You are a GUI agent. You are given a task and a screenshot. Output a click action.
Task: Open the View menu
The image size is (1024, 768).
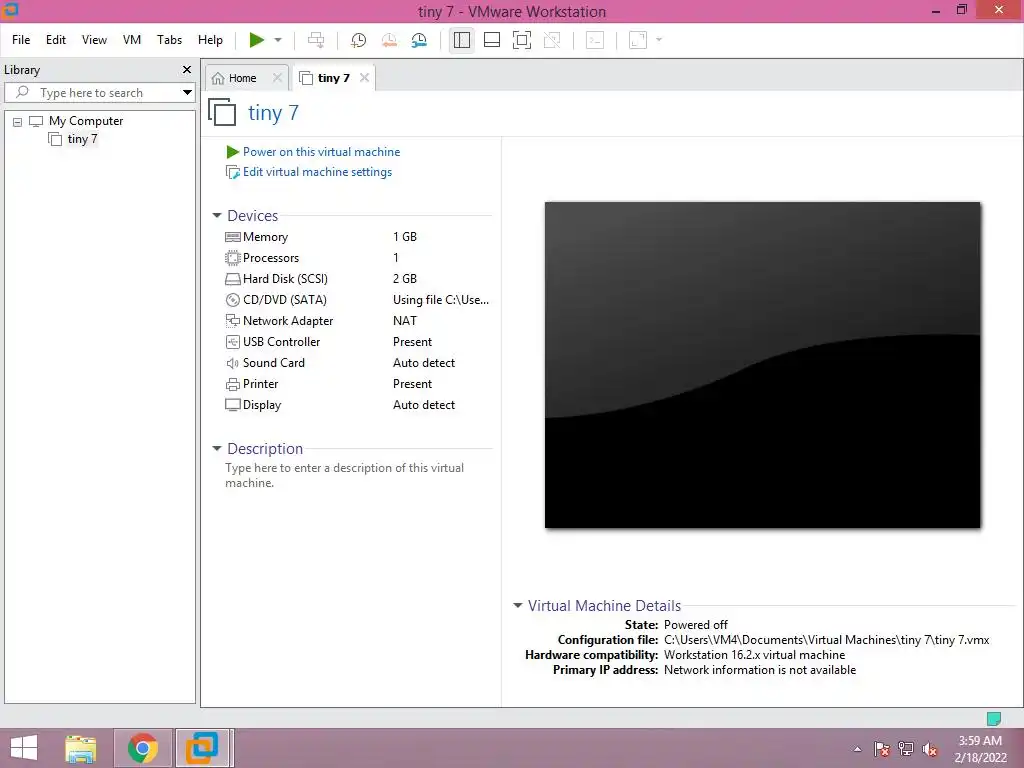click(x=94, y=40)
